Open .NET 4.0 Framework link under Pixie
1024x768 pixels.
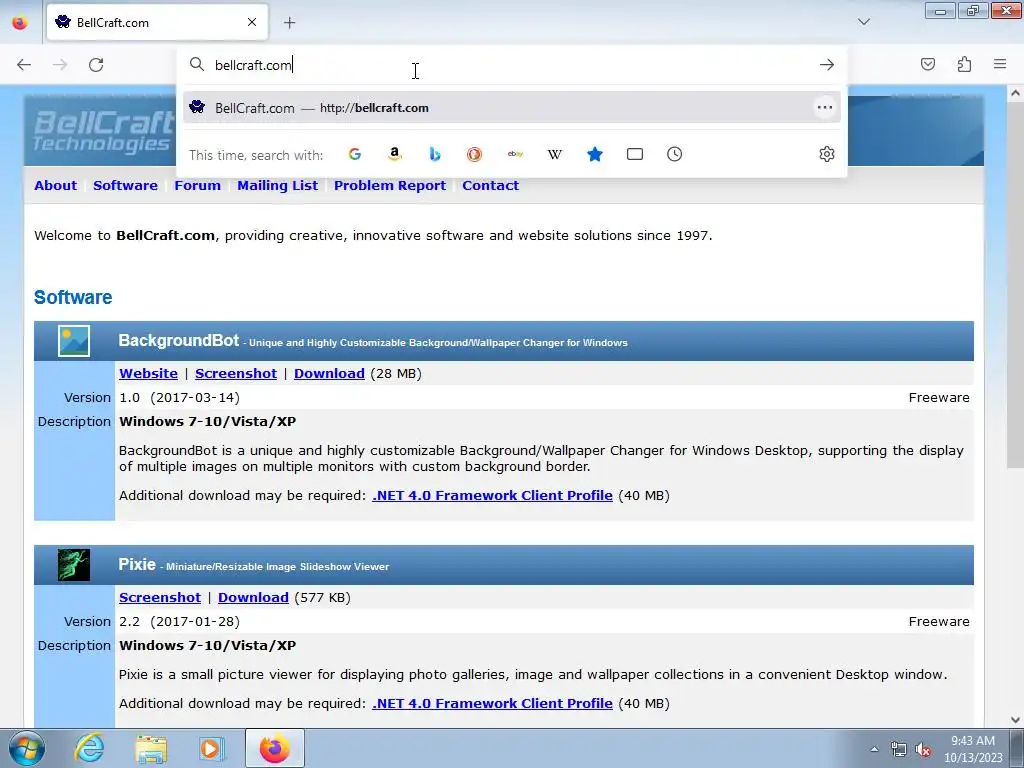[x=492, y=704]
